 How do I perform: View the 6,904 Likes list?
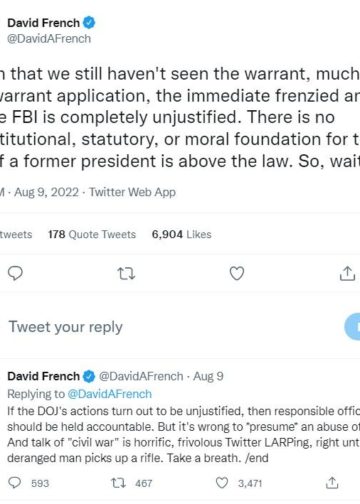(x=182, y=234)
